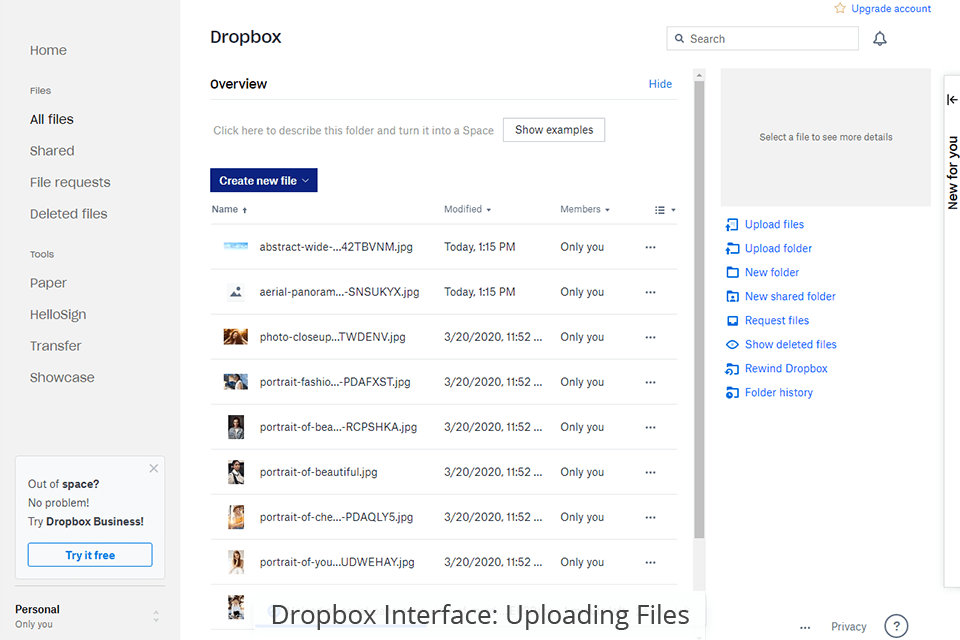This screenshot has width=960, height=640.
Task: Select Deleted files in the sidebar
Action: click(x=68, y=213)
